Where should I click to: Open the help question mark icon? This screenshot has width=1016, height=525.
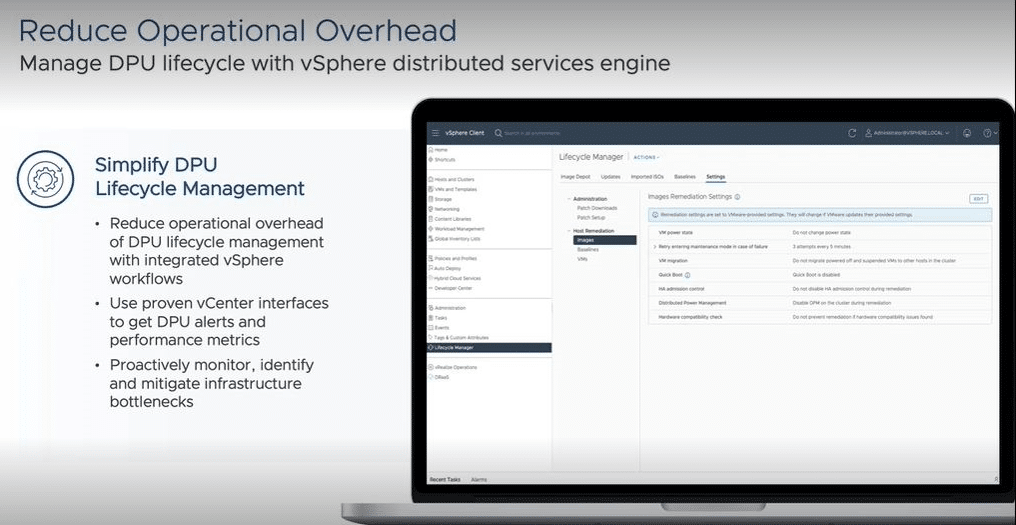(987, 133)
